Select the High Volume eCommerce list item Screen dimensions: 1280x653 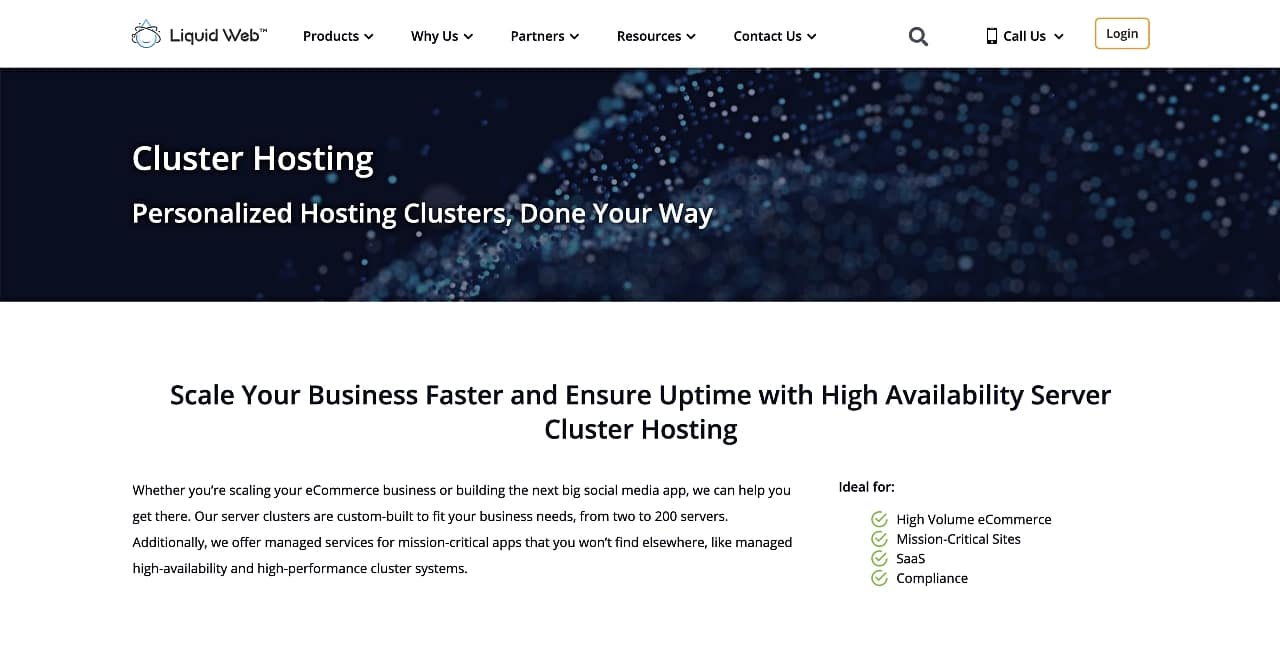pyautogui.click(x=974, y=519)
